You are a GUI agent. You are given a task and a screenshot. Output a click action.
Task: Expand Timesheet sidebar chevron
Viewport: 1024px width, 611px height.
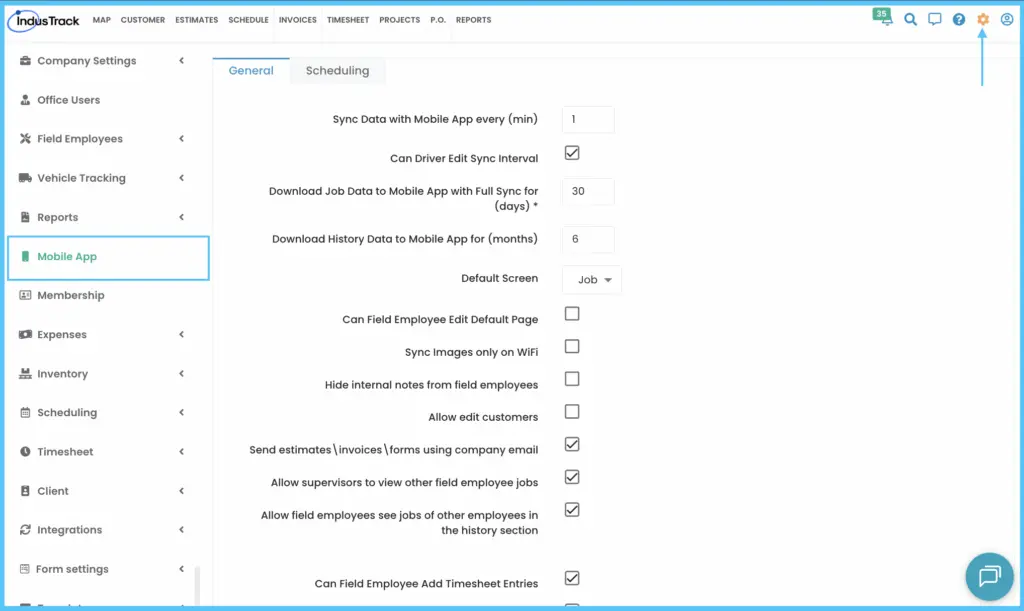182,452
